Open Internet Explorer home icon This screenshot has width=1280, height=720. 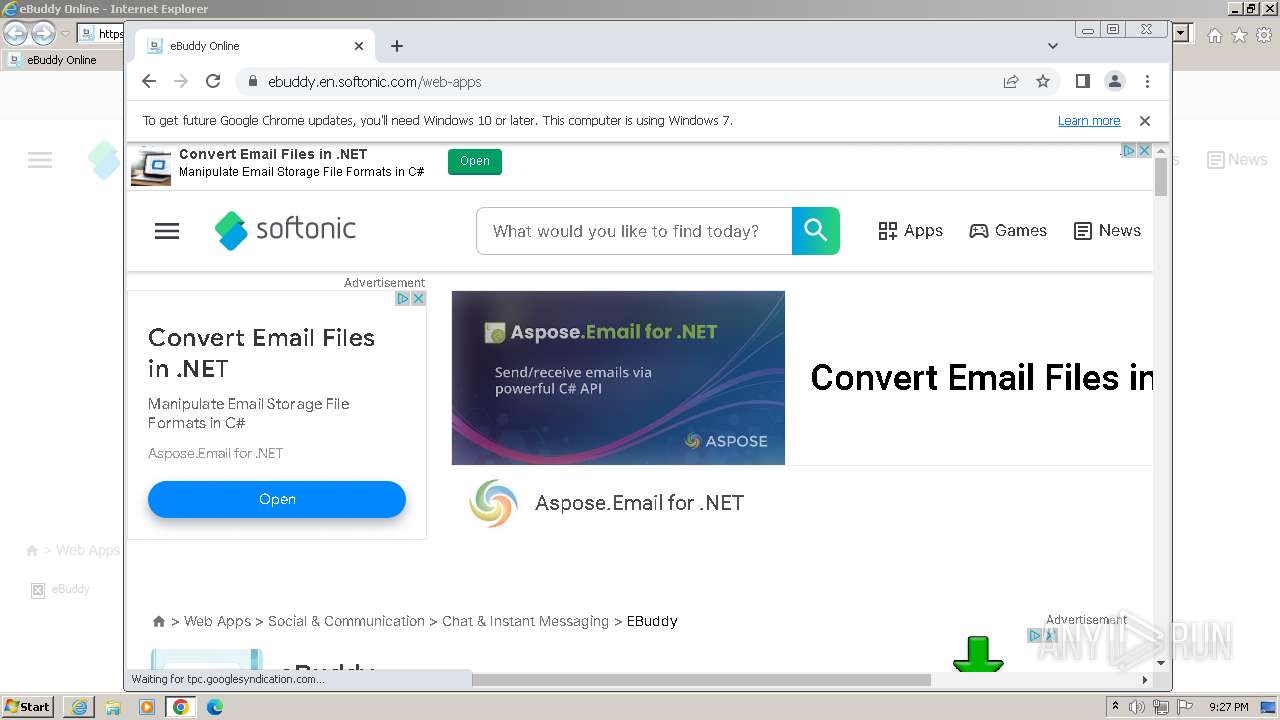pos(1214,35)
